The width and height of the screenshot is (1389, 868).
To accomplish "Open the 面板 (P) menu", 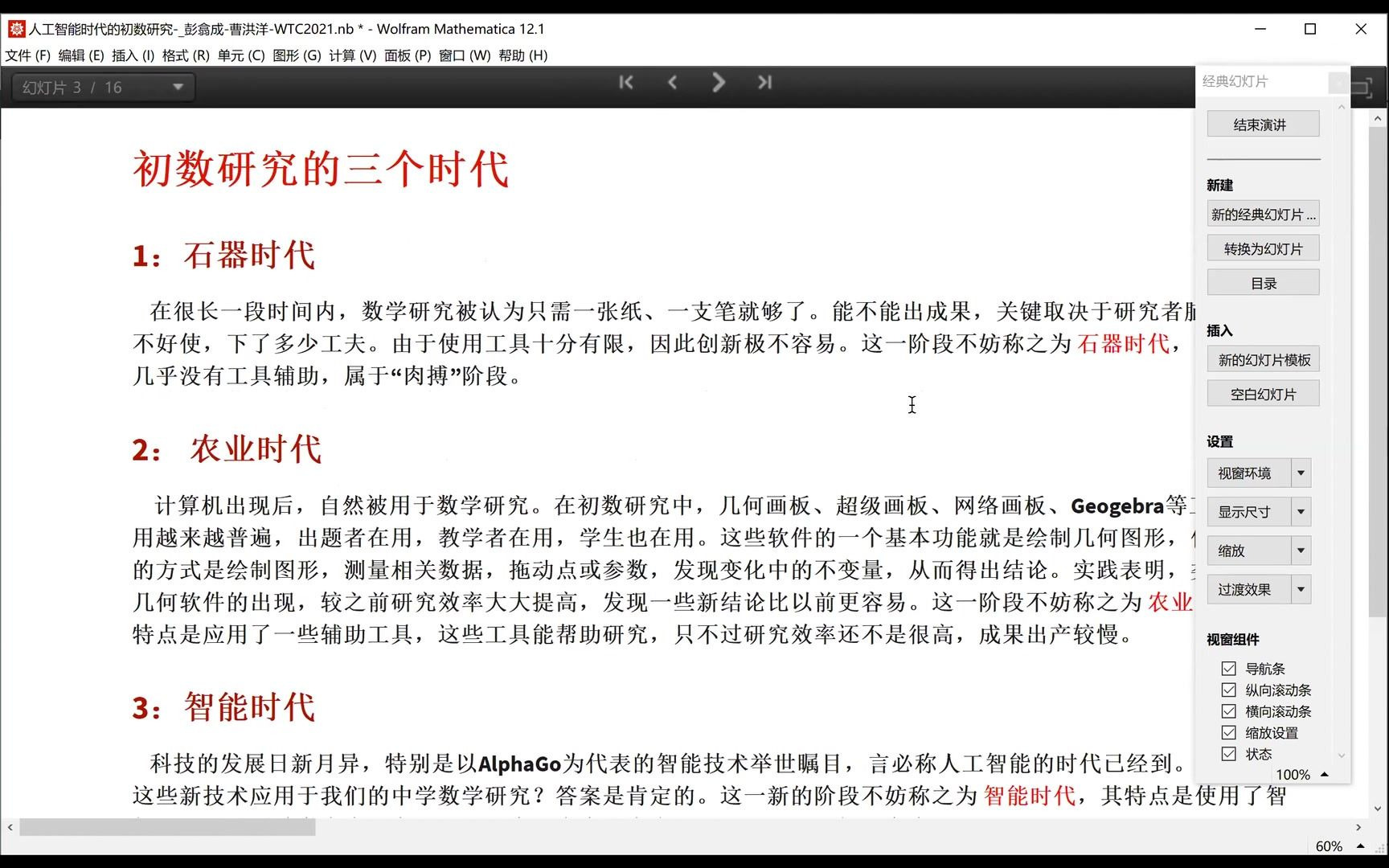I will [x=408, y=55].
